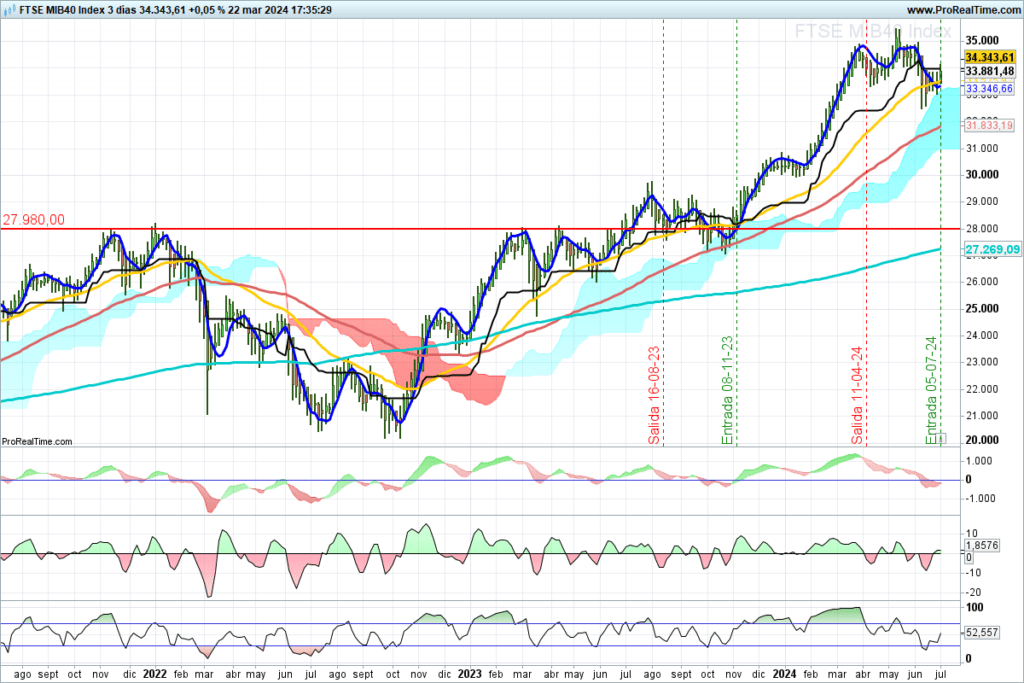
Task: Click the 1,8576 oscillator value label
Action: [982, 545]
